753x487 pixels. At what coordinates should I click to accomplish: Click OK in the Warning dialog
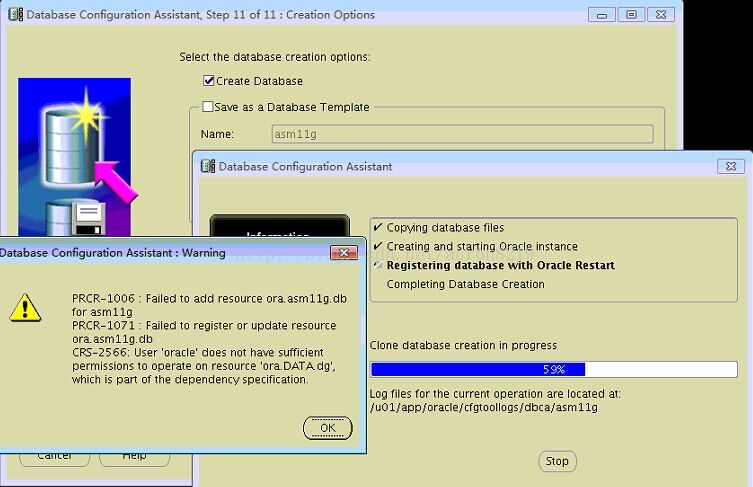pyautogui.click(x=328, y=428)
